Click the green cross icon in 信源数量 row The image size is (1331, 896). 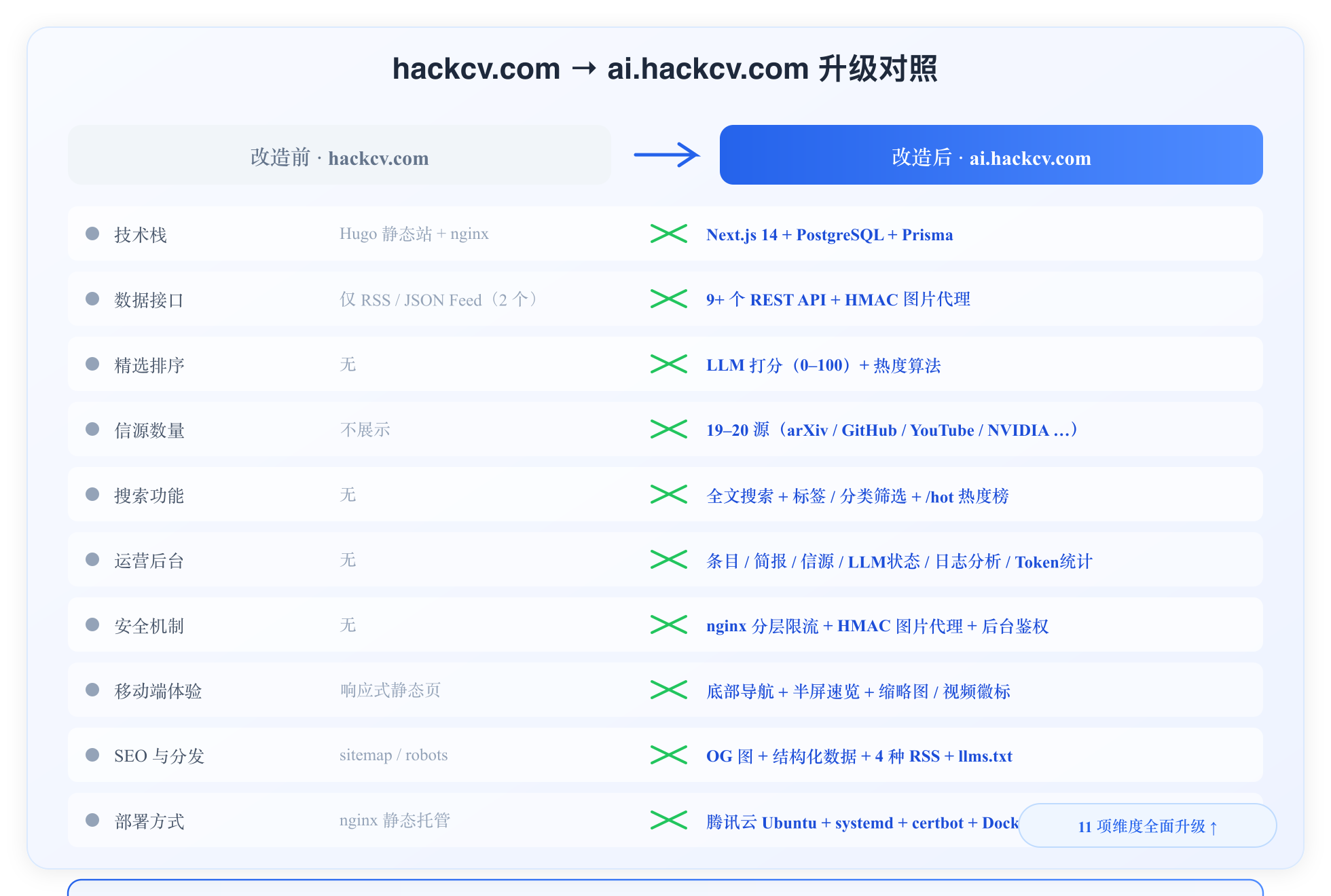tap(669, 429)
